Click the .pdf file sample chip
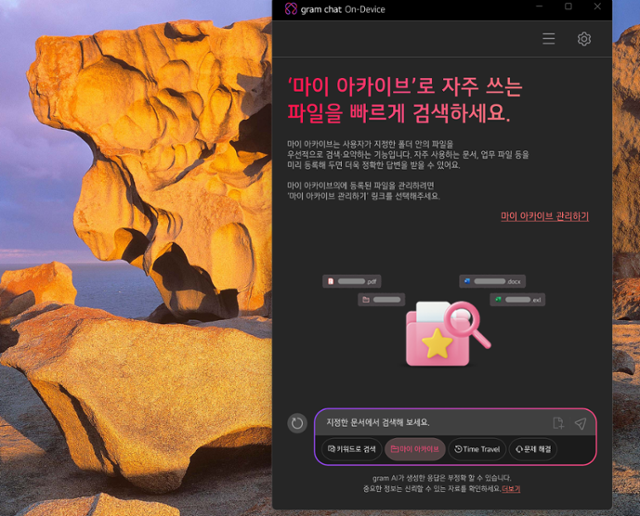This screenshot has height=516, width=640. pyautogui.click(x=352, y=281)
